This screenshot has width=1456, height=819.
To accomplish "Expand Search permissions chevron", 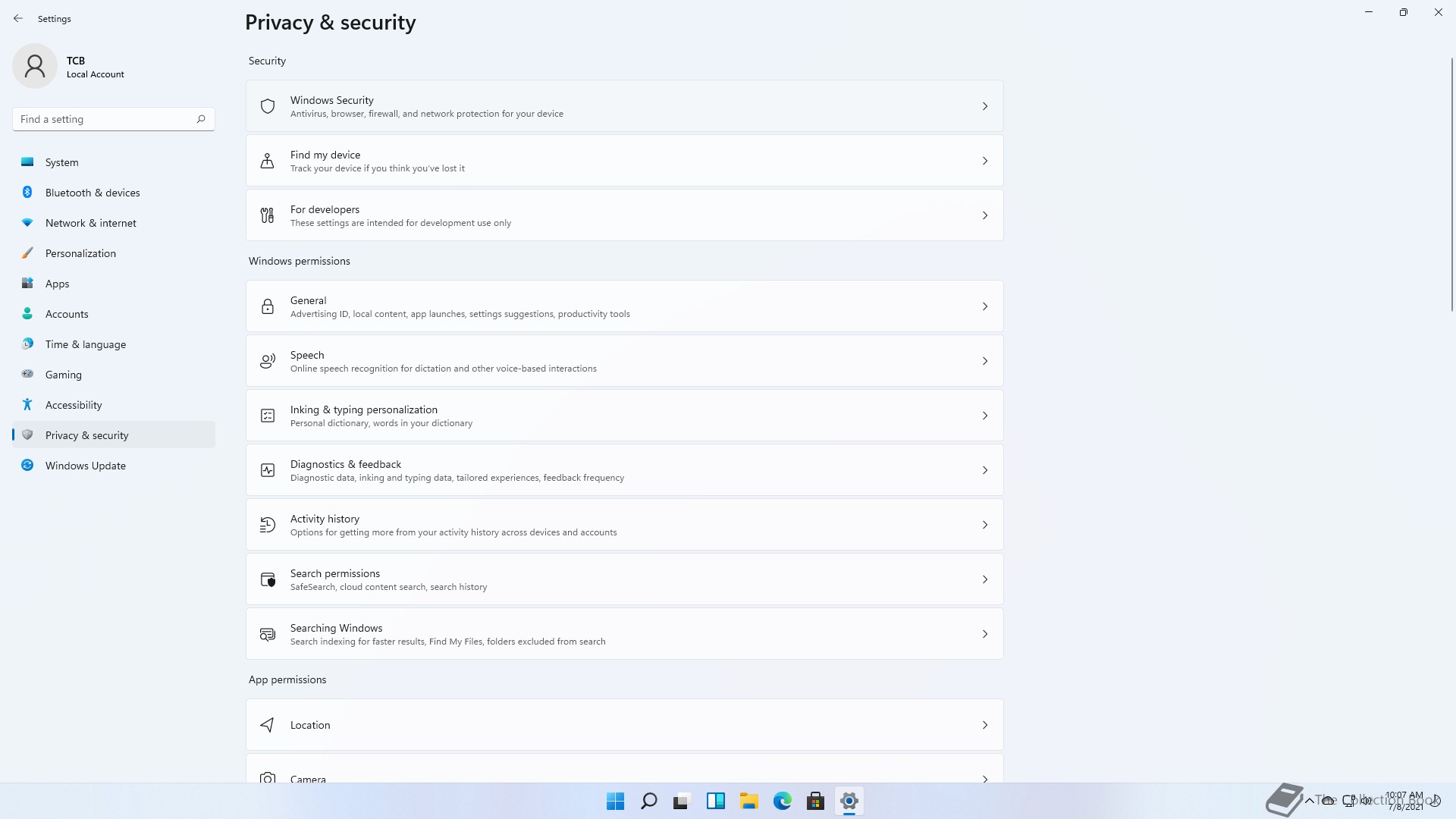I will pyautogui.click(x=985, y=579).
